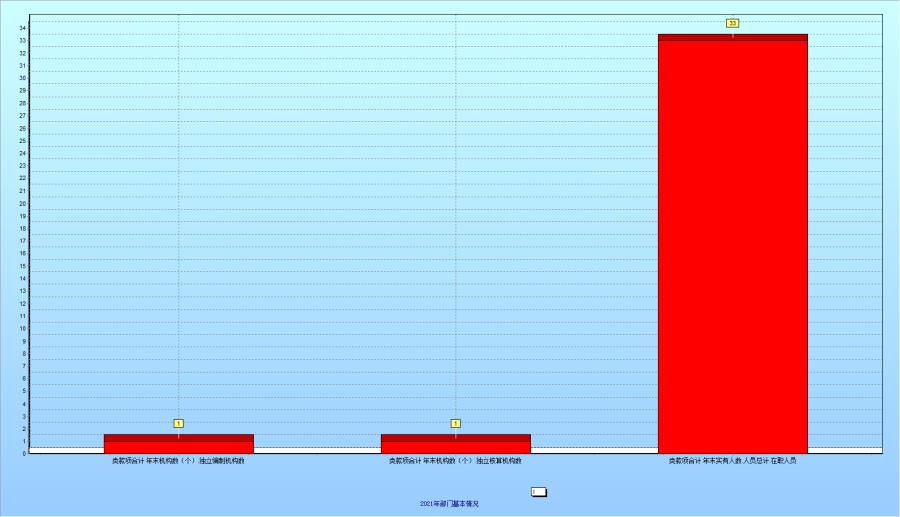Click the value label 1 above 独立编制机构数 bar
The width and height of the screenshot is (900, 517).
pyautogui.click(x=178, y=423)
